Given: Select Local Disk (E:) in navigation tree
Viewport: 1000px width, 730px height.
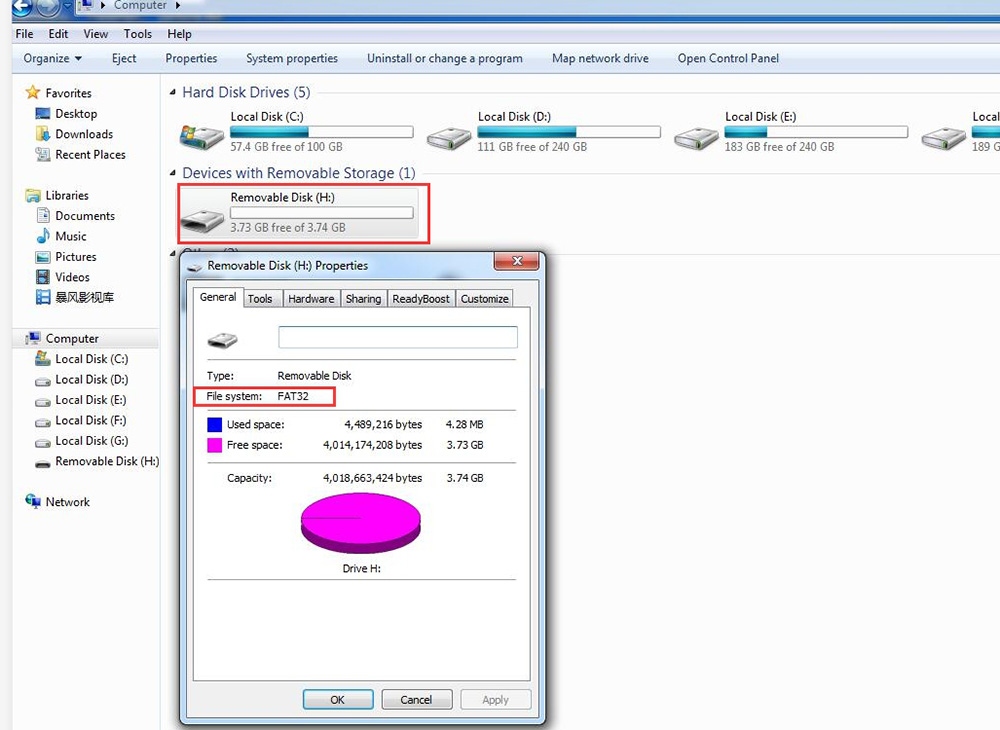Looking at the screenshot, I should click(x=91, y=400).
